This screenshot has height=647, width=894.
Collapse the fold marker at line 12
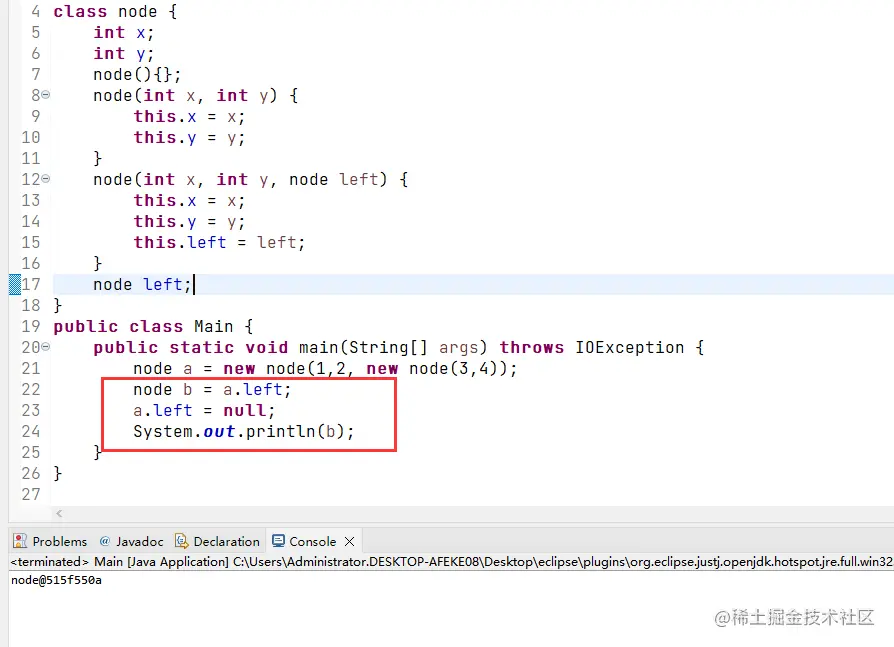click(46, 179)
